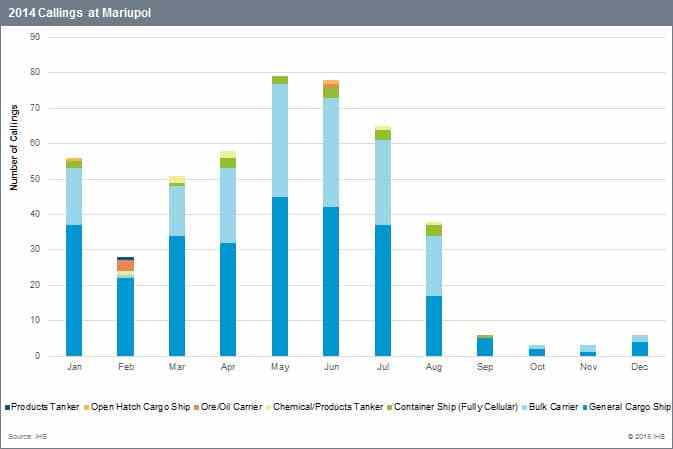This screenshot has width=673, height=449.
Task: Select the 'Bulk Carrier' legend label
Action: click(553, 407)
